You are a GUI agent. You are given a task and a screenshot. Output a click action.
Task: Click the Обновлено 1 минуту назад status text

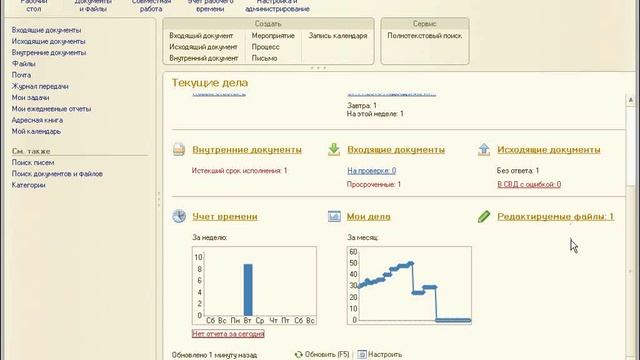[x=214, y=355]
